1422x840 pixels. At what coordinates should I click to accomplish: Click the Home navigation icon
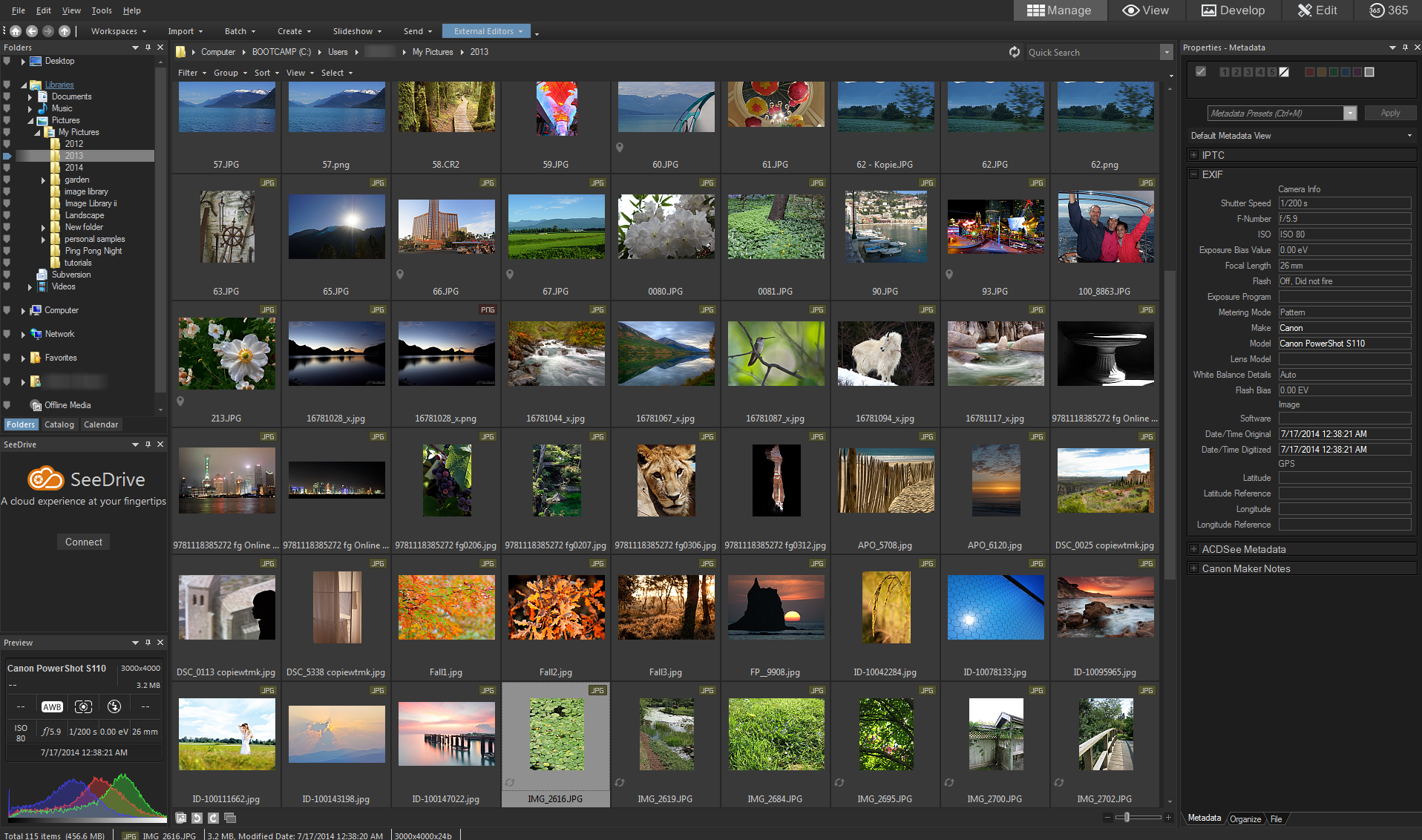[15, 31]
